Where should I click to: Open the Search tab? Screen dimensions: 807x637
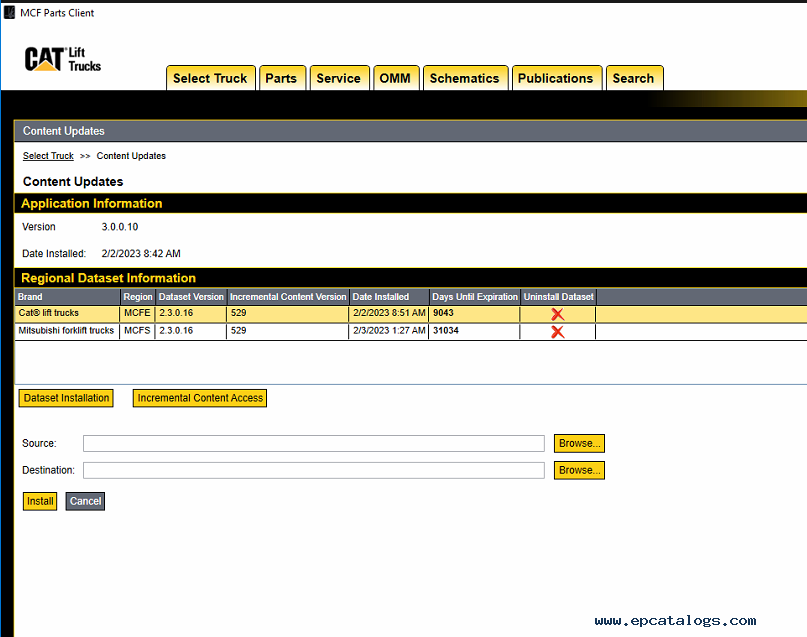634,78
